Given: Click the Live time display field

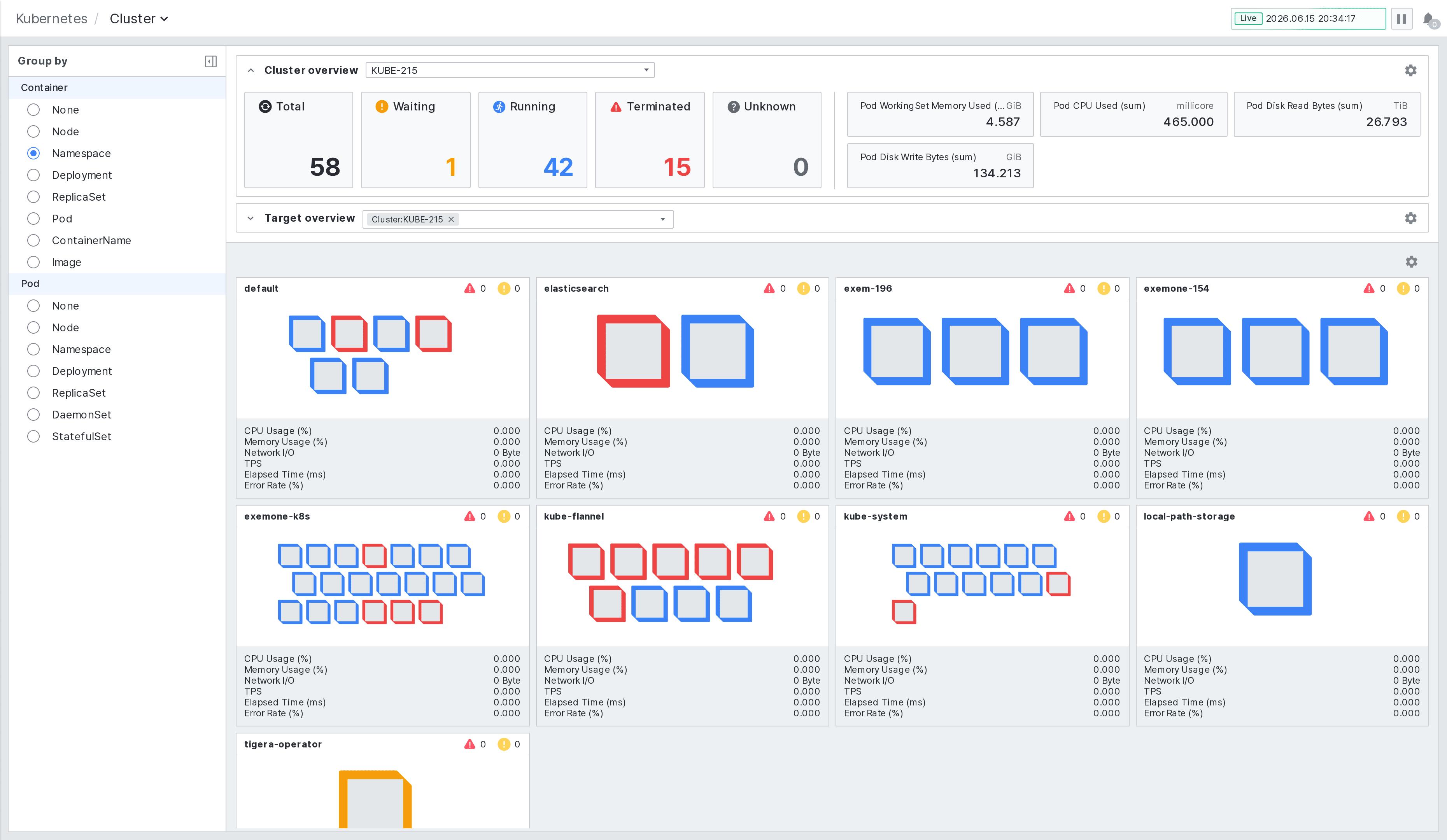Looking at the screenshot, I should click(x=1308, y=18).
